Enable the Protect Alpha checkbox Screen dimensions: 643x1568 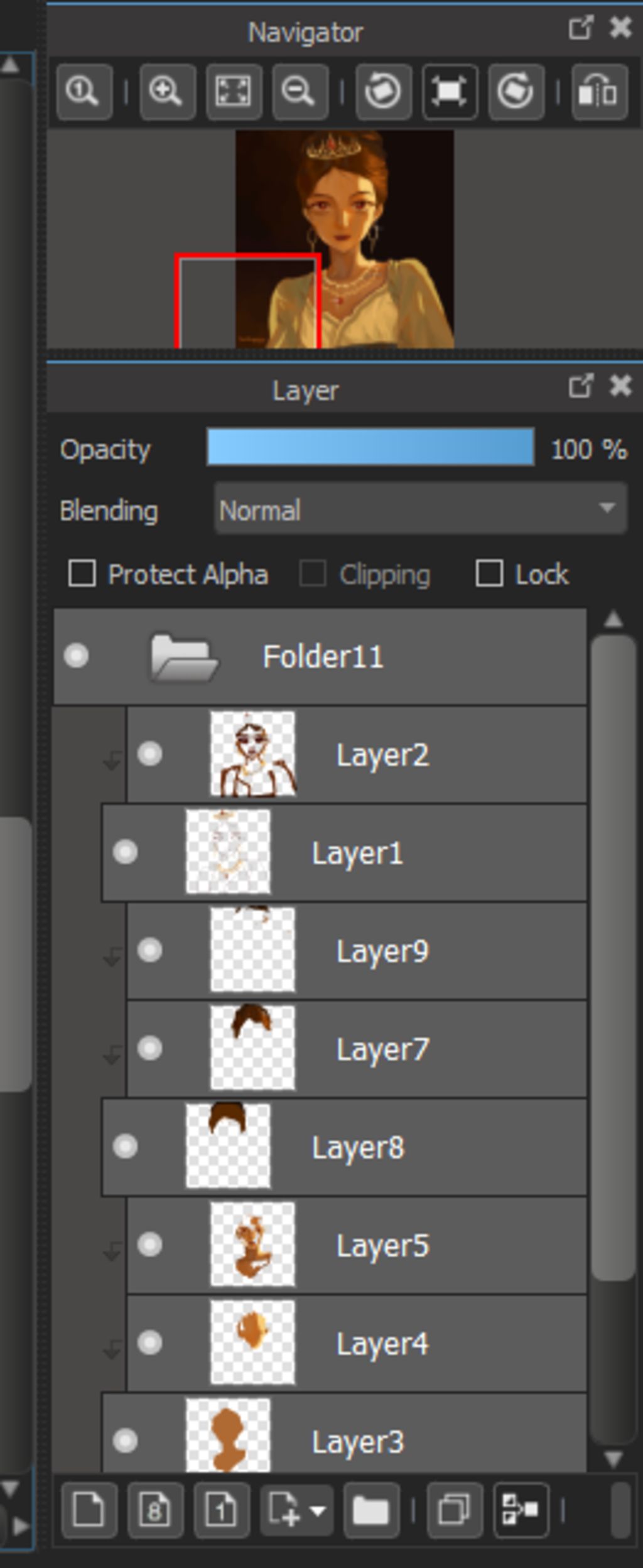(x=82, y=573)
